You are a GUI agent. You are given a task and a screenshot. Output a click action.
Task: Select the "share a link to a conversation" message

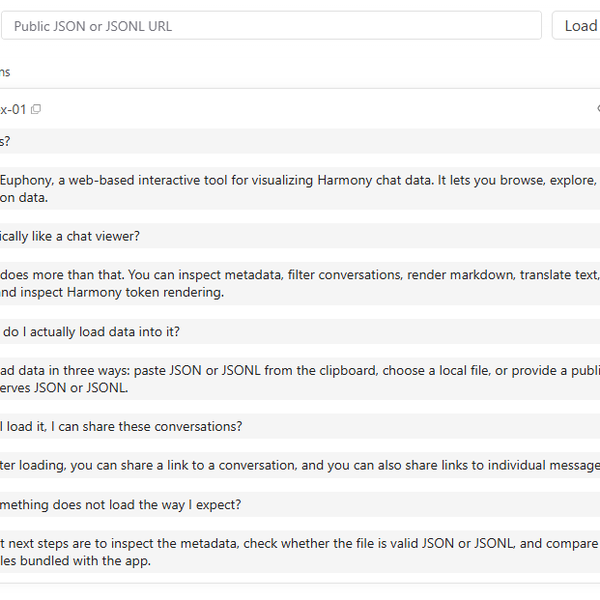298,465
